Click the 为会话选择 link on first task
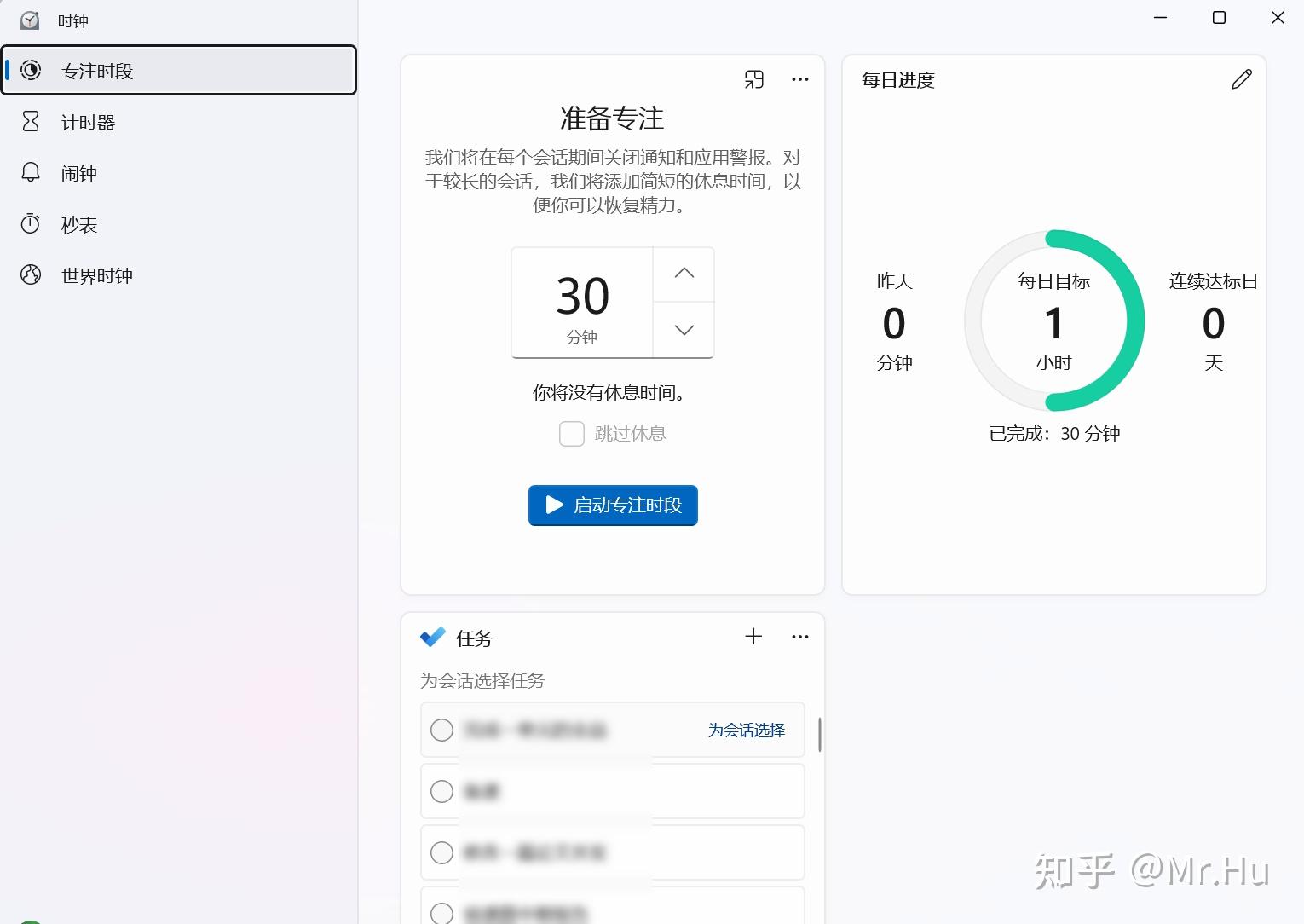1304x924 pixels. (x=747, y=731)
